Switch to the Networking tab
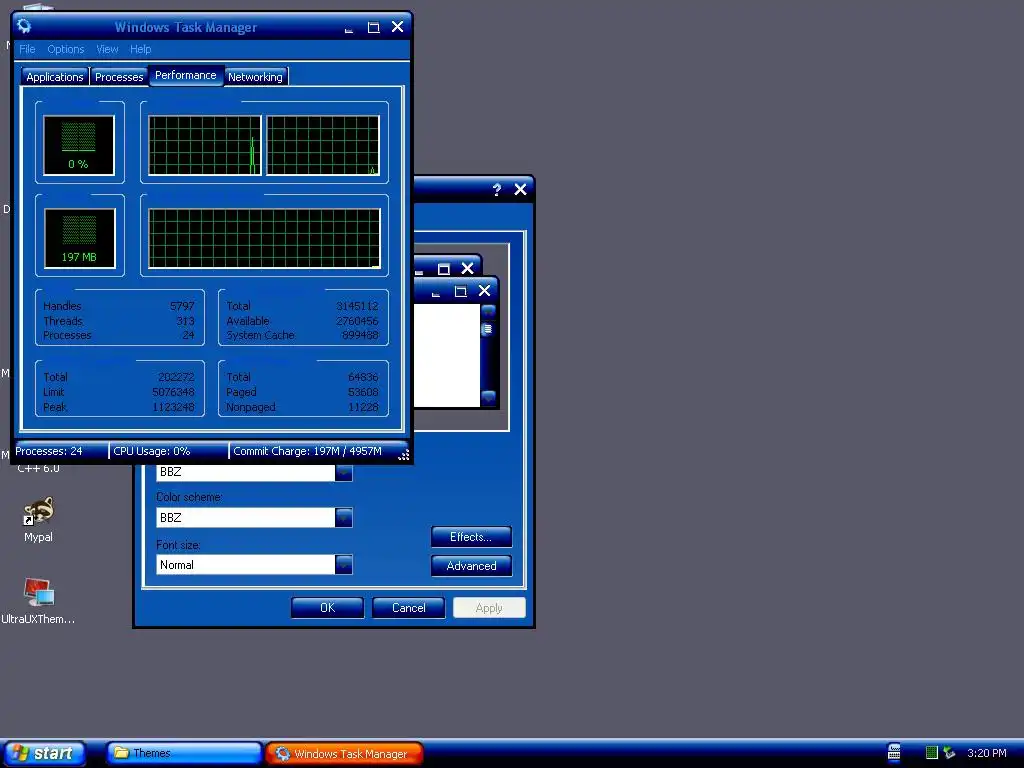The width and height of the screenshot is (1024, 768). coord(255,77)
